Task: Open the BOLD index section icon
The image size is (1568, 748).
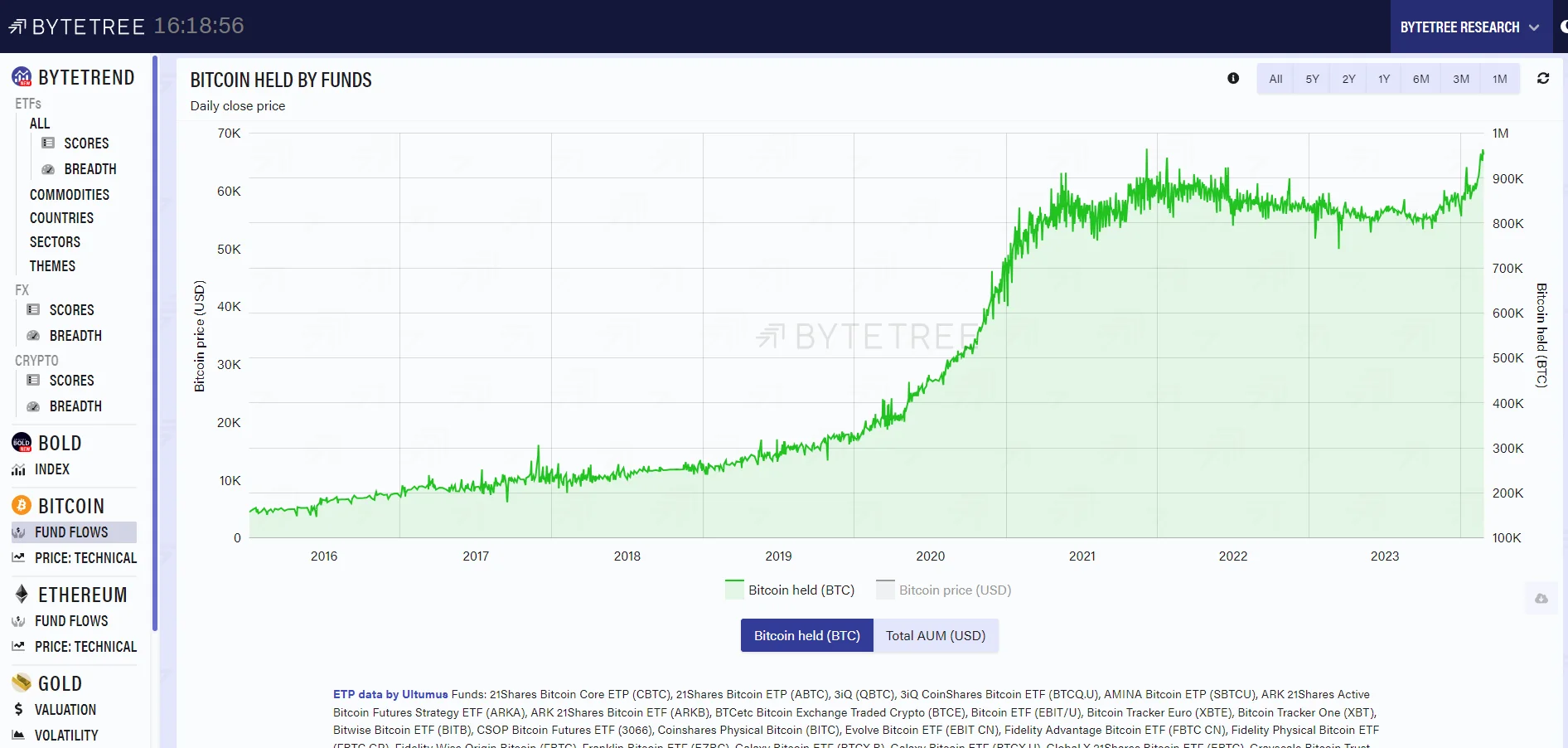Action: [x=22, y=443]
